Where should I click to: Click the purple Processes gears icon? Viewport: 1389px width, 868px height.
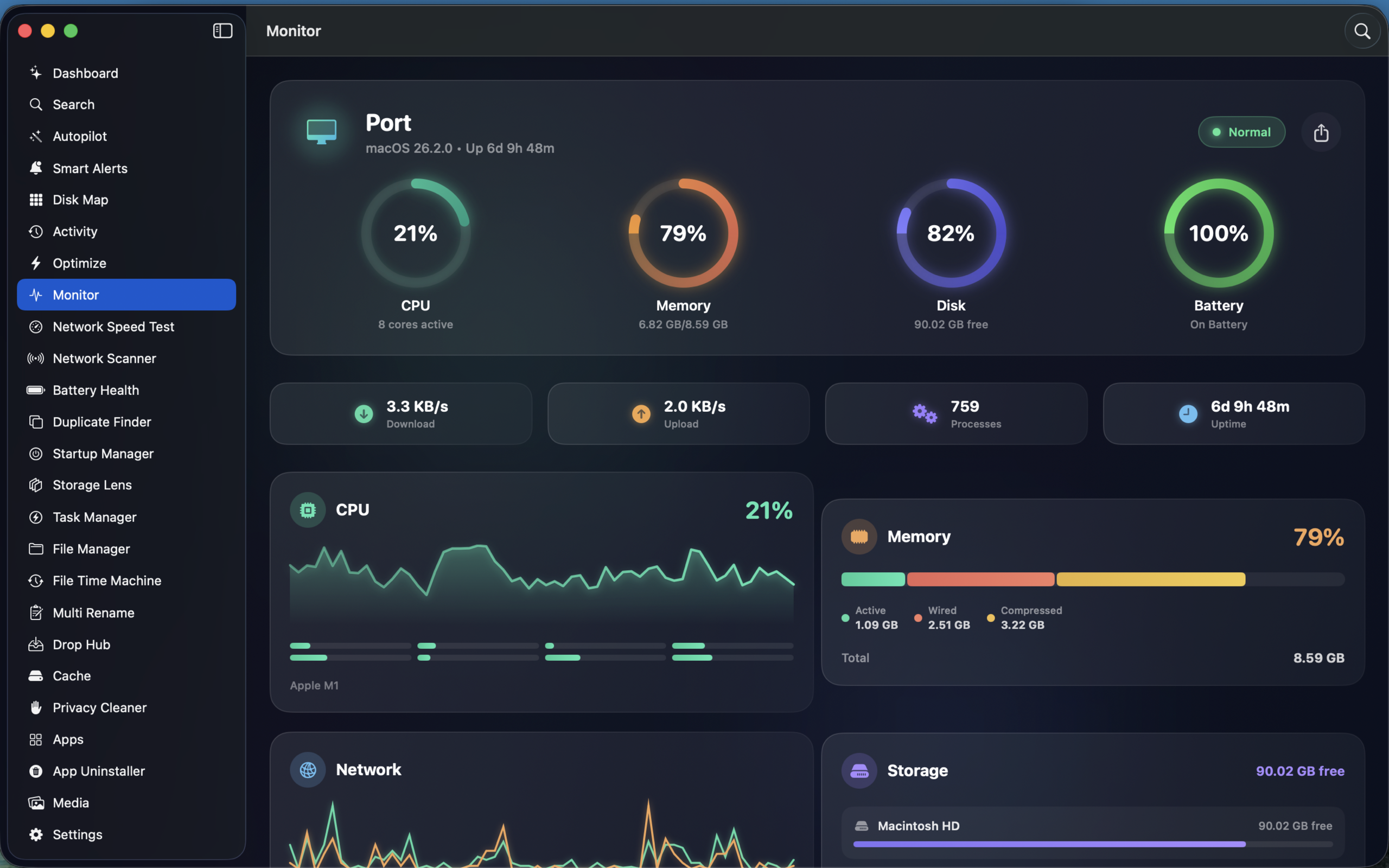pyautogui.click(x=925, y=413)
